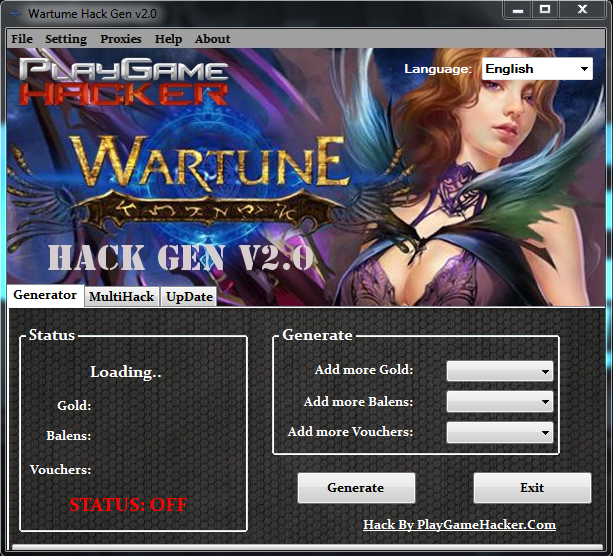Click the STATUS: OFF text
This screenshot has height=556, width=613.
point(128,505)
